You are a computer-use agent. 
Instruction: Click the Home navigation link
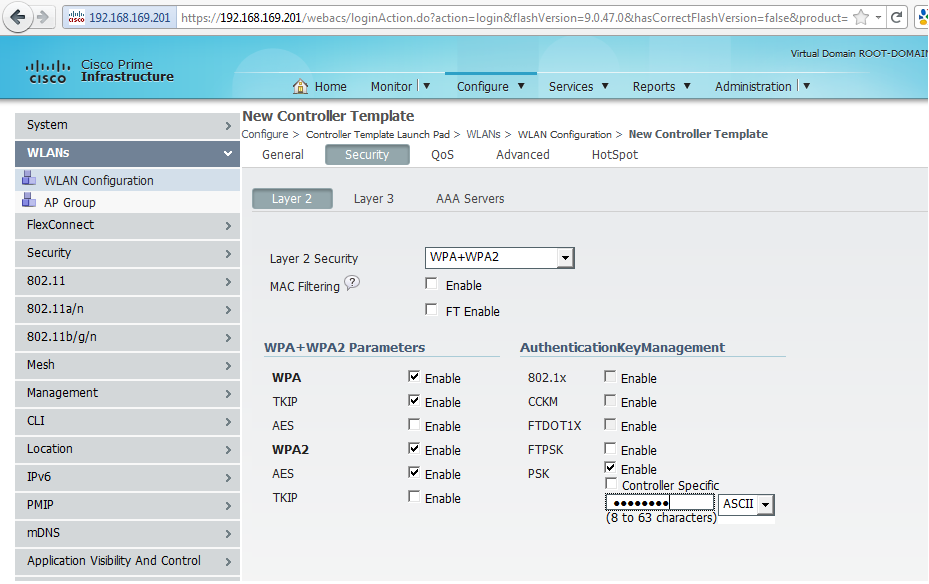point(331,86)
